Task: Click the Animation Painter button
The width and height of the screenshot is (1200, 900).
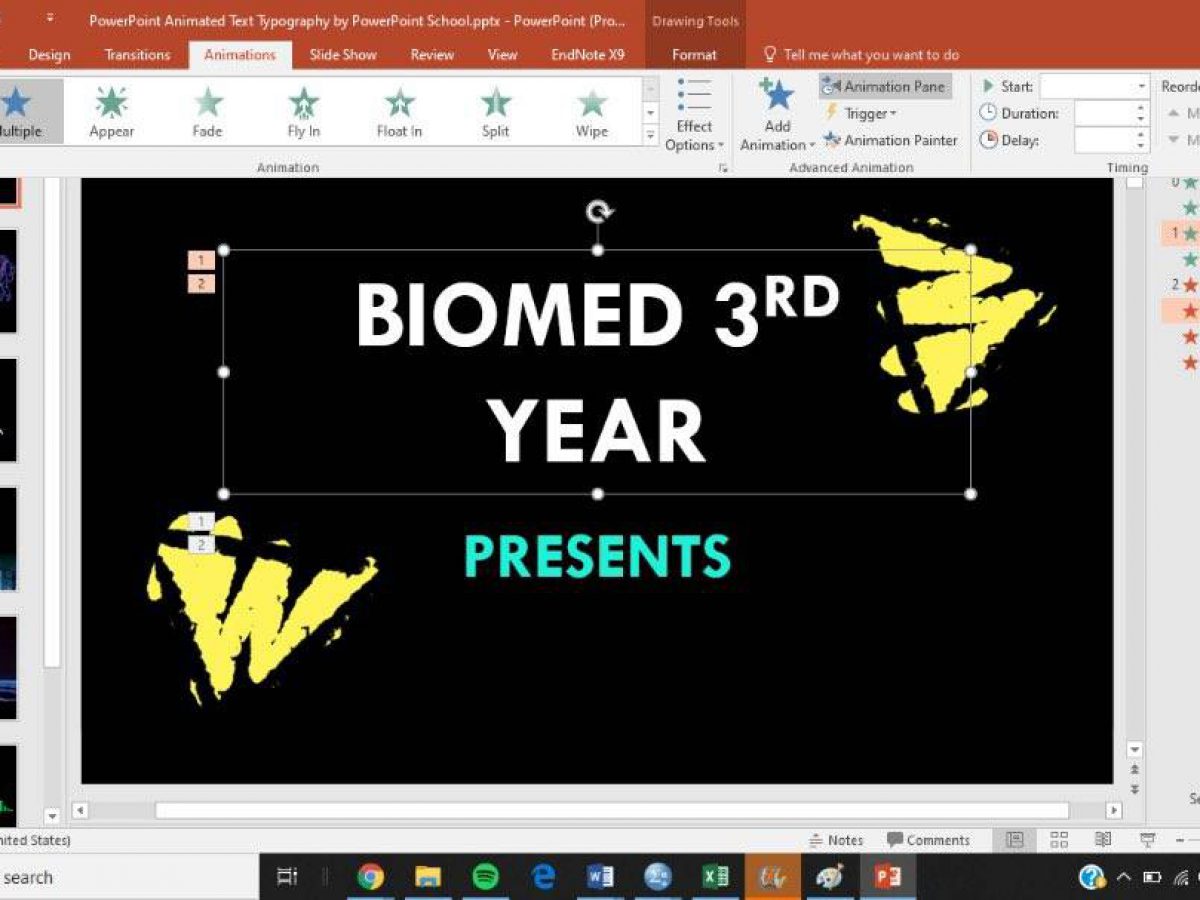Action: (x=889, y=141)
